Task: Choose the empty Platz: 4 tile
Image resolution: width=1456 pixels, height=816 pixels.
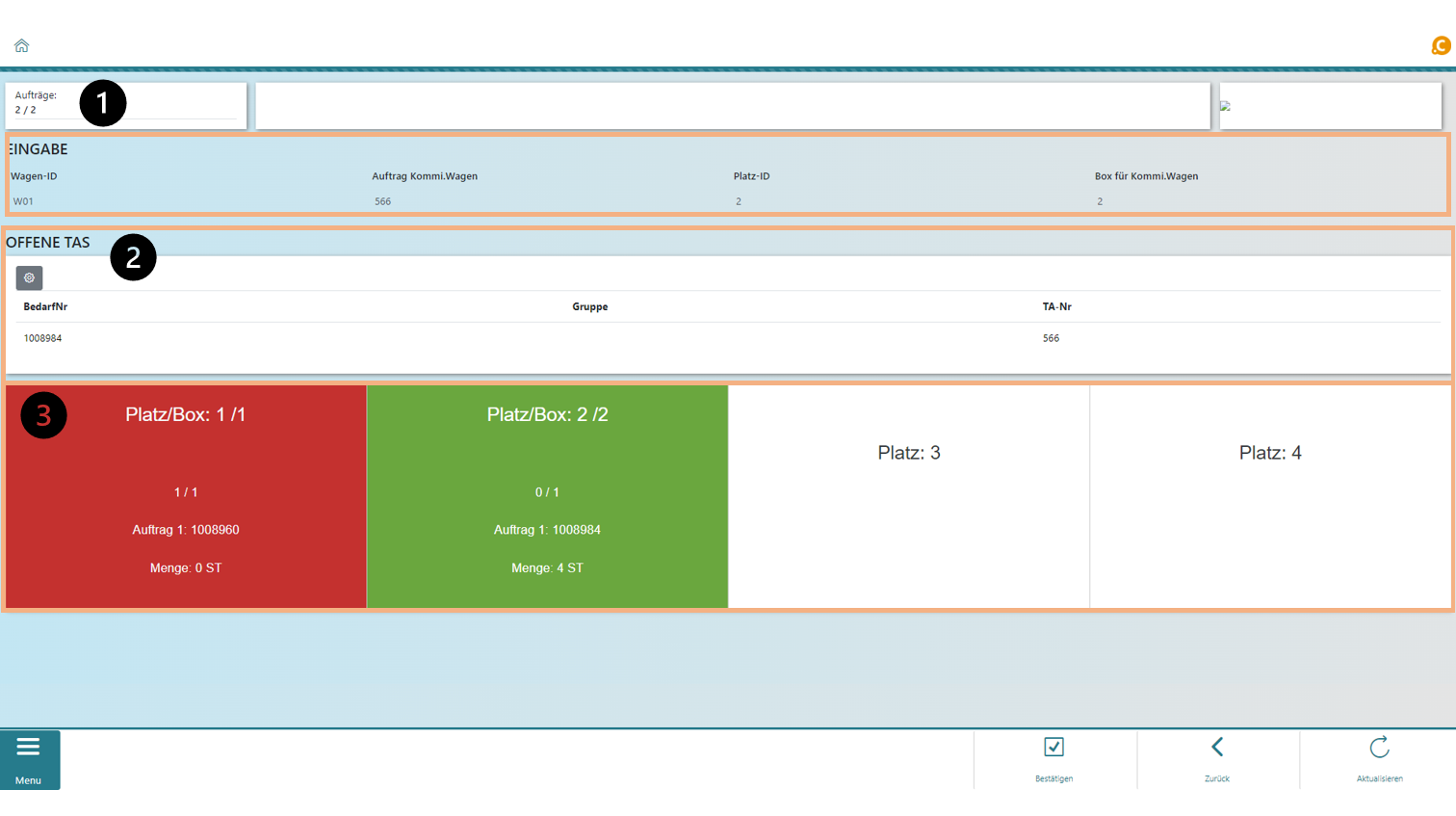Action: [1270, 496]
